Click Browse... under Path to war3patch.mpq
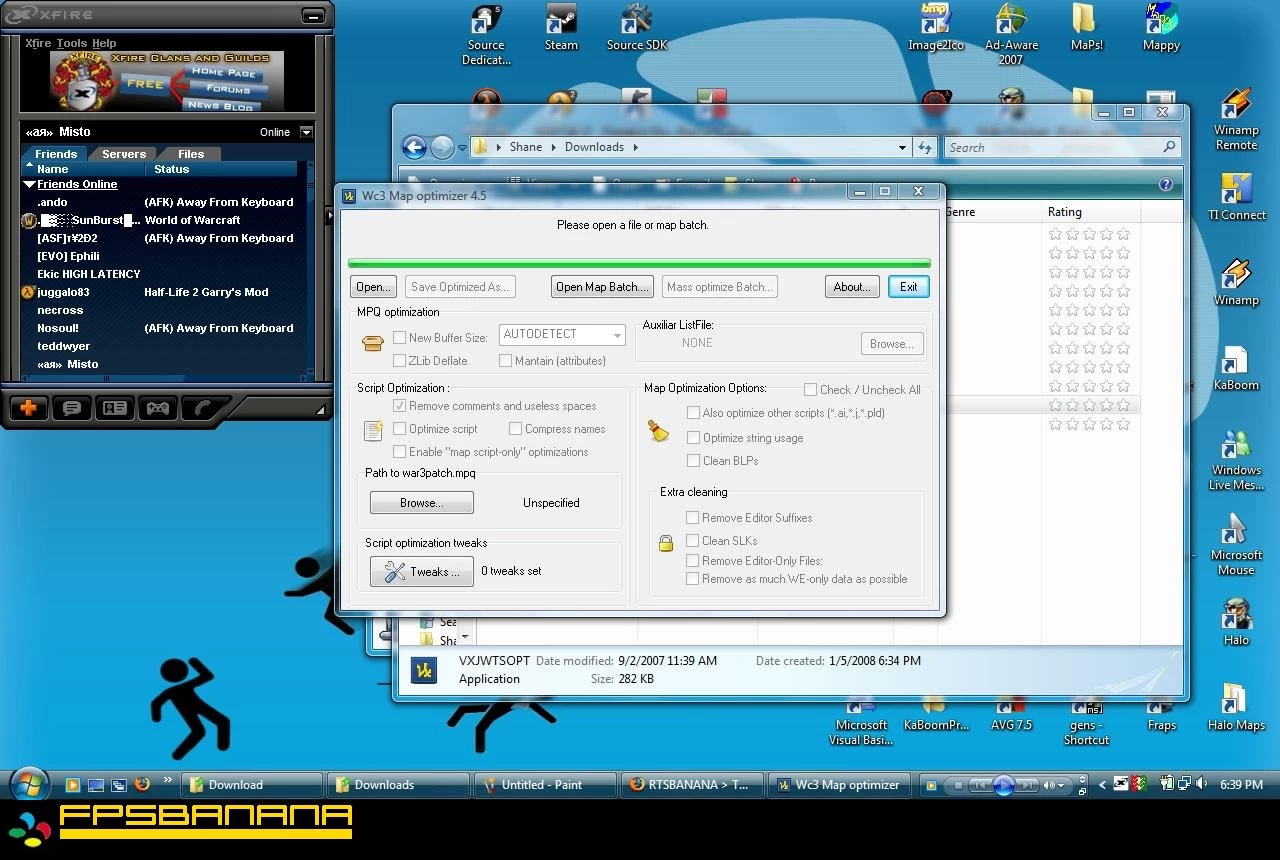Screen dimensions: 1280x860 tap(421, 503)
